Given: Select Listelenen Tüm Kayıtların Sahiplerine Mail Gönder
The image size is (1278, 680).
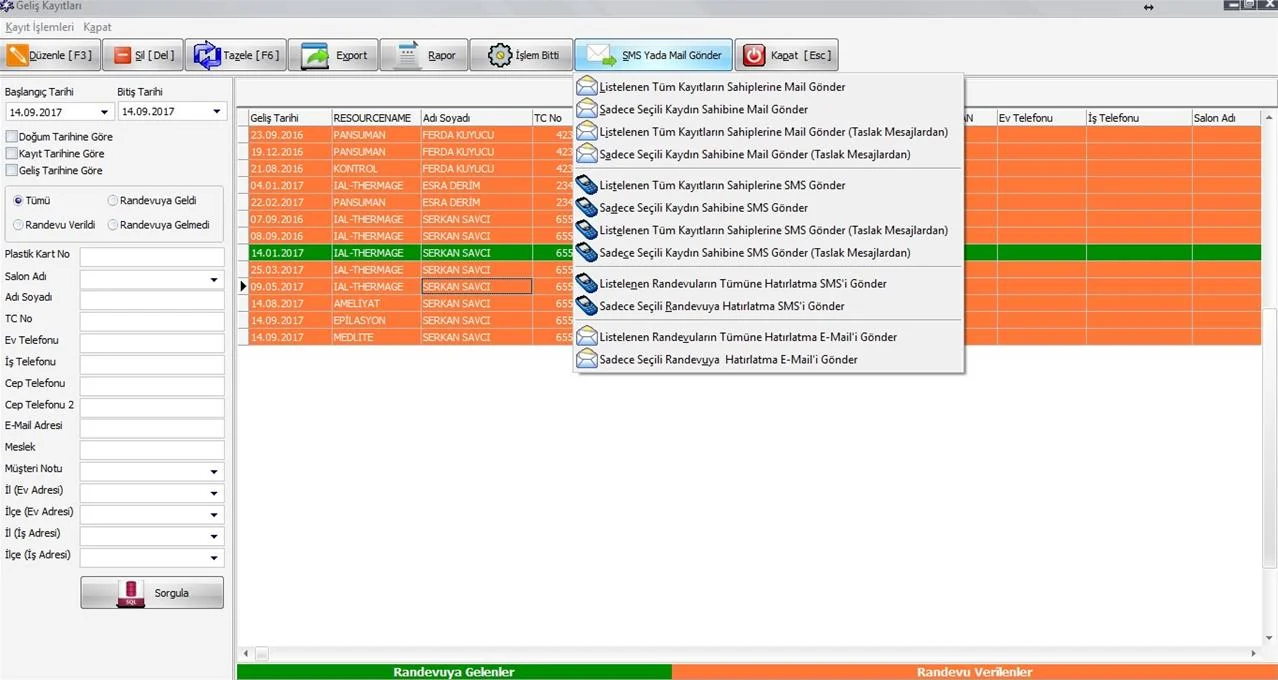Looking at the screenshot, I should click(x=768, y=87).
